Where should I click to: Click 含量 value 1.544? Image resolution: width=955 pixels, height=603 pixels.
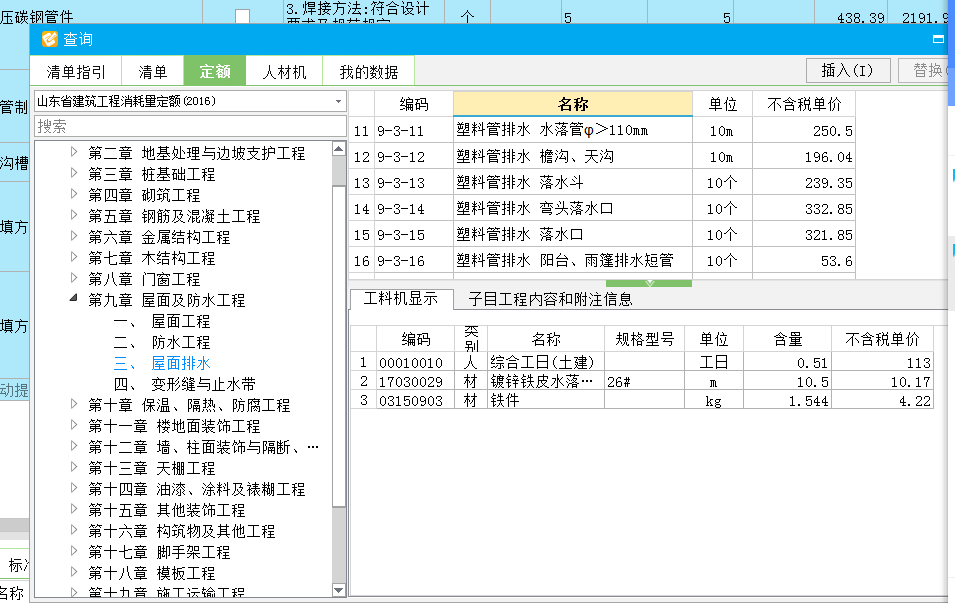(788, 400)
